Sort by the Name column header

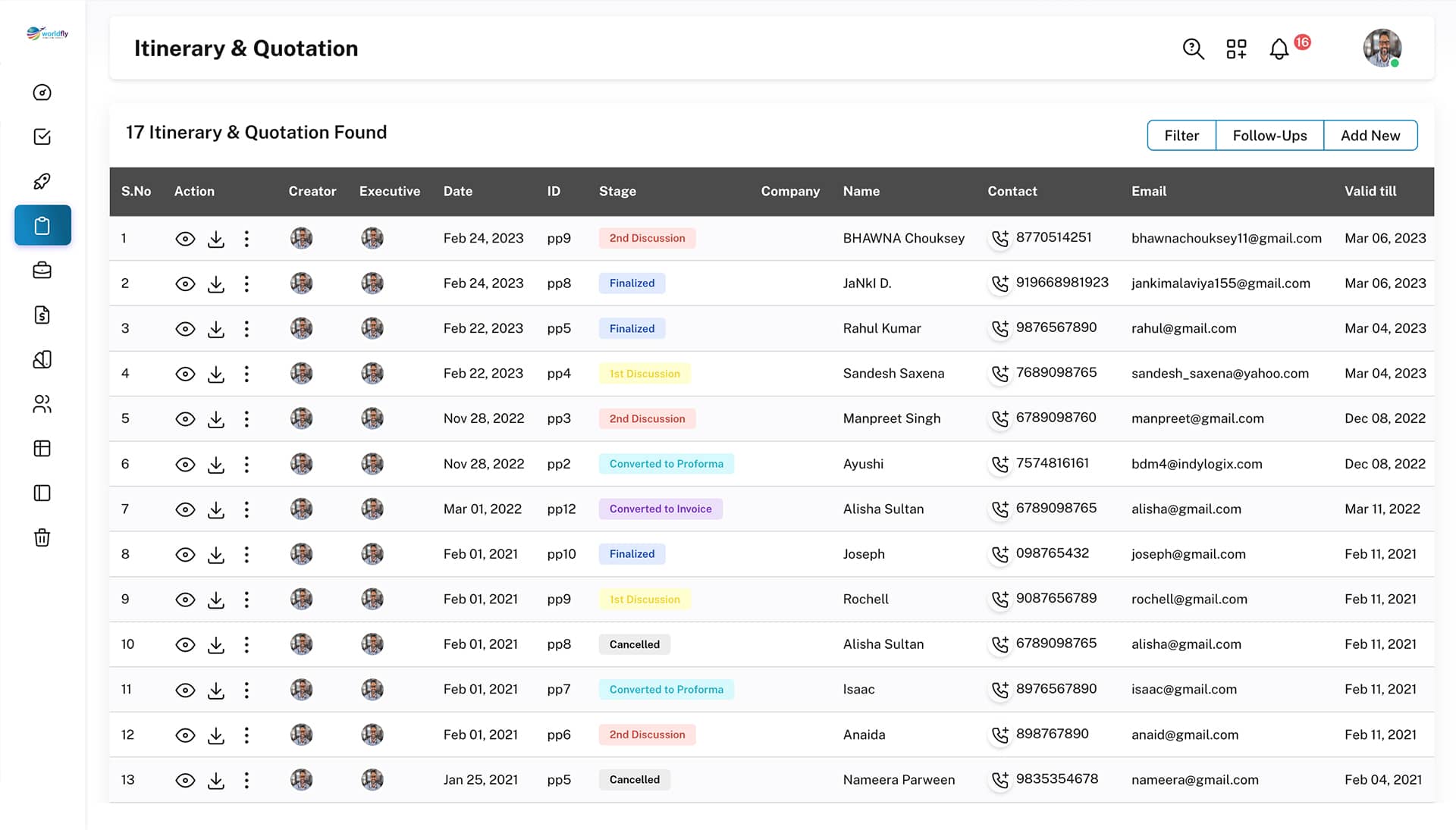(x=861, y=192)
